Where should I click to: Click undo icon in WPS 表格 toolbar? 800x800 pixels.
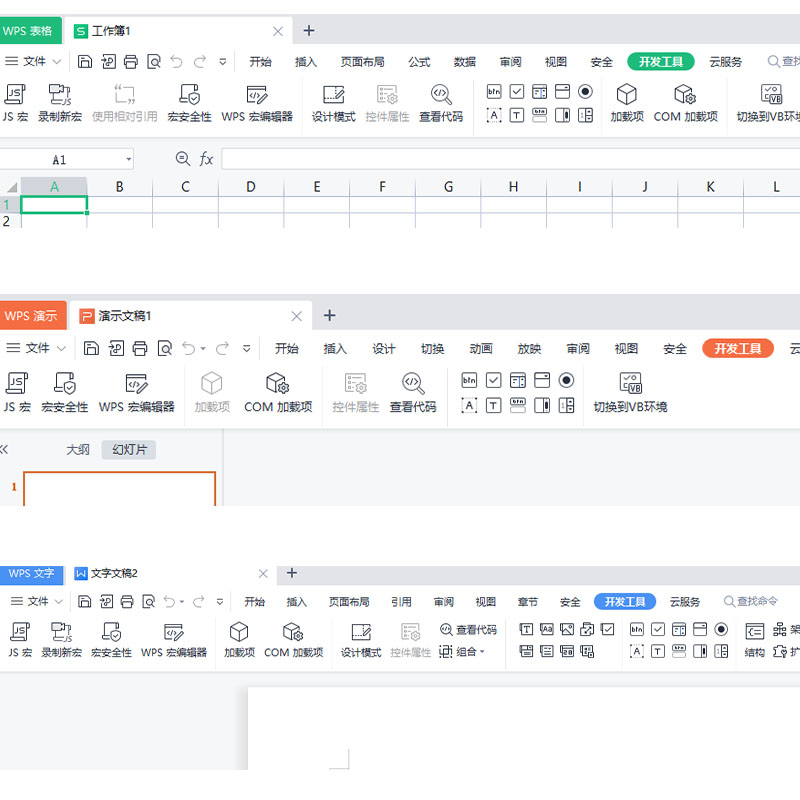point(177,62)
